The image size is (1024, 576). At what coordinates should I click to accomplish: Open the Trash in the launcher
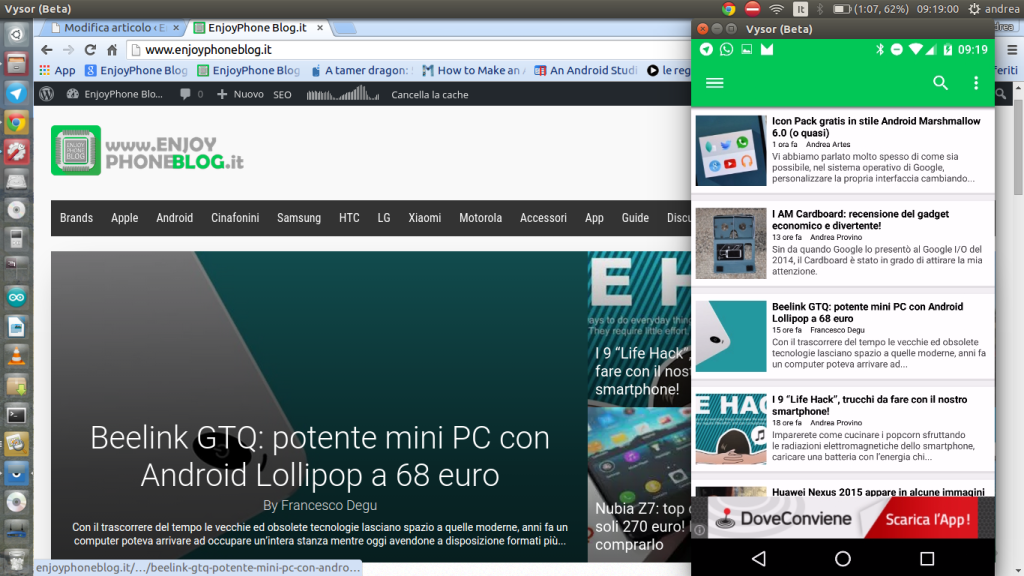(16, 560)
